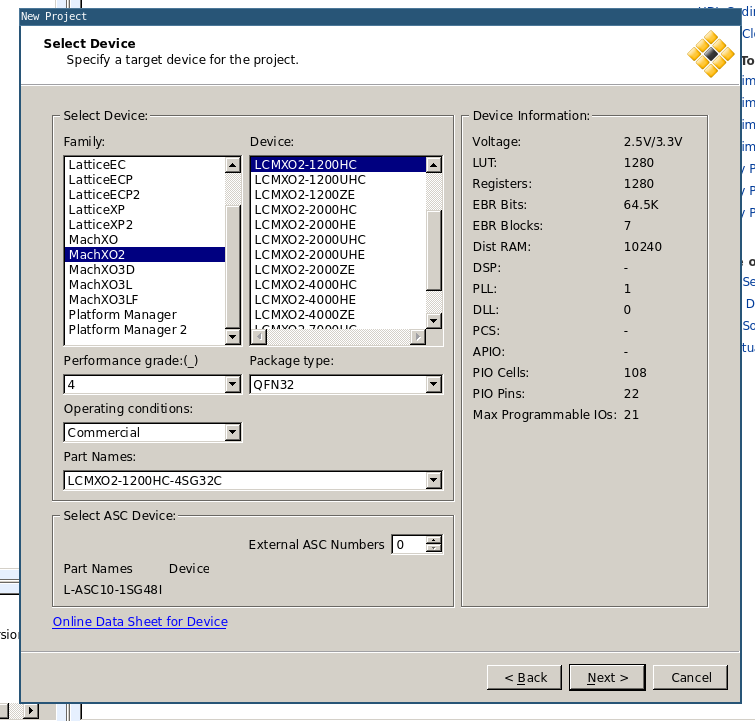Choose LCMXO2-1200UHC in the Device list
This screenshot has width=755, height=721.
tap(310, 179)
